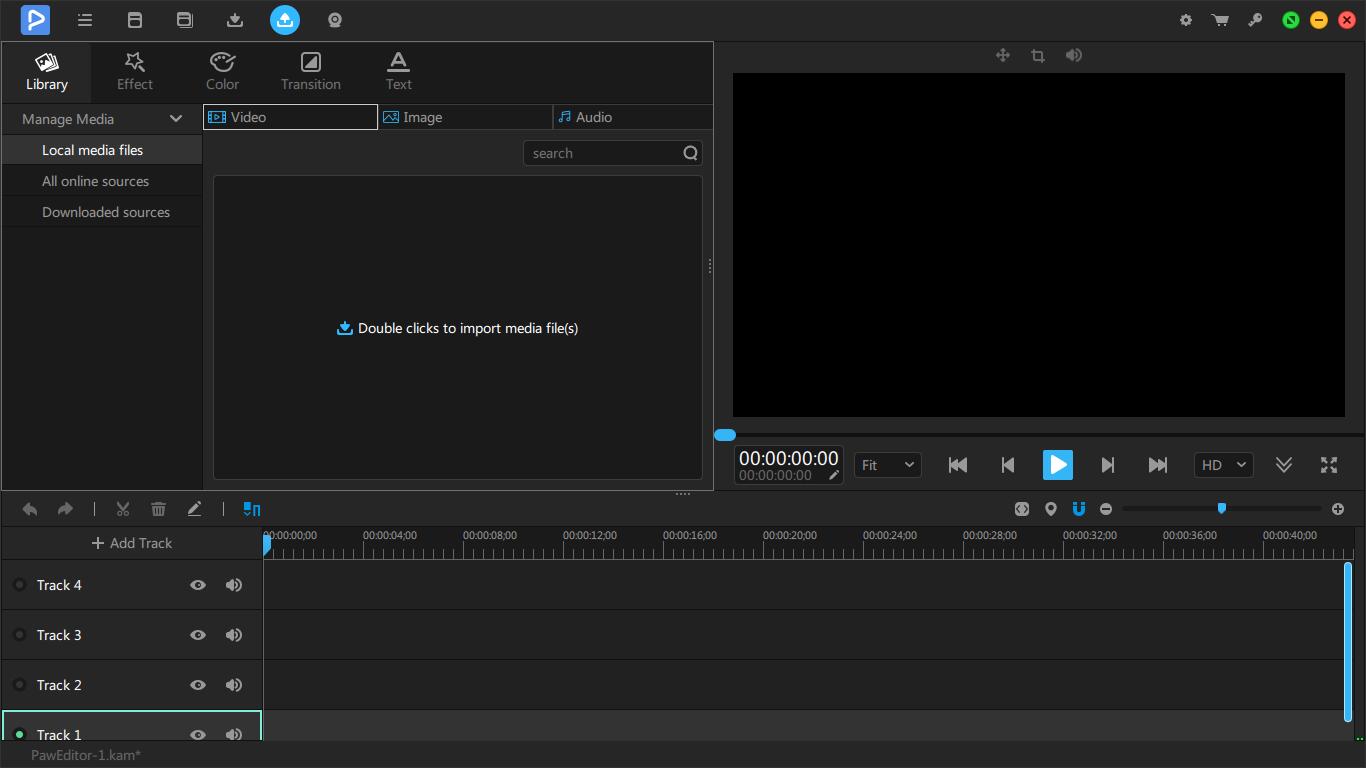Click the undo arrow in timeline toolbar
This screenshot has height=768, width=1366.
coord(30,509)
